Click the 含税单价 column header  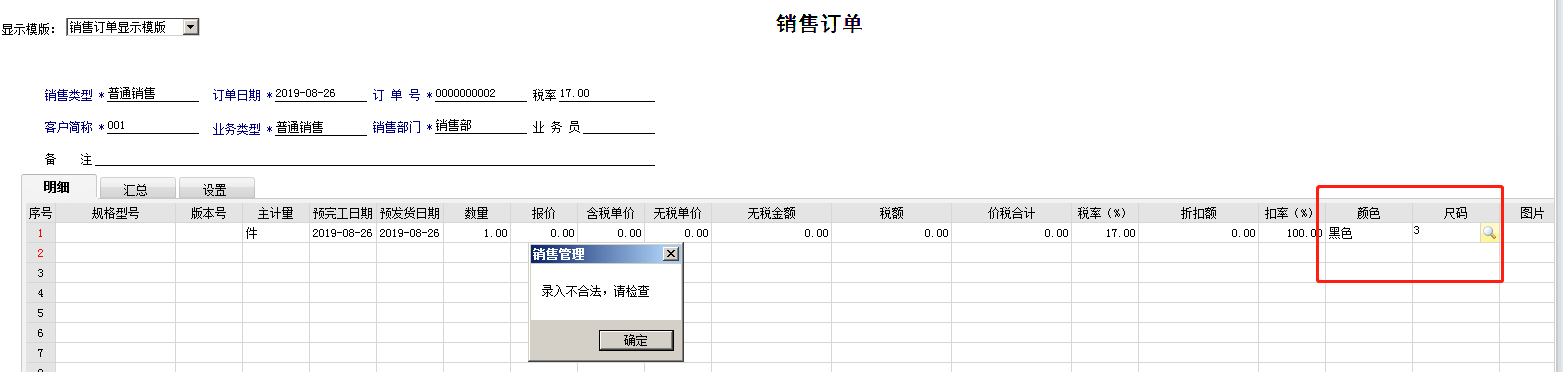611,213
